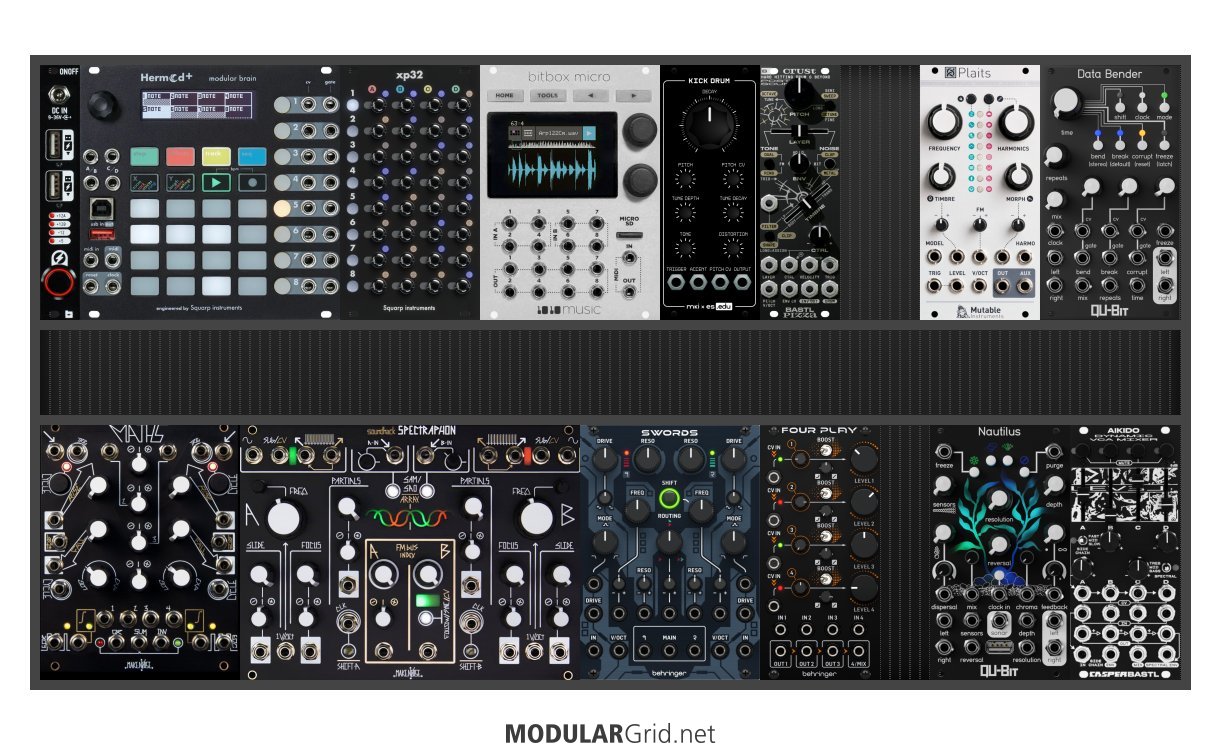Viewport: 1221px width, 755px height.
Task: Click the green lit Spectraphon button
Action: [428, 600]
